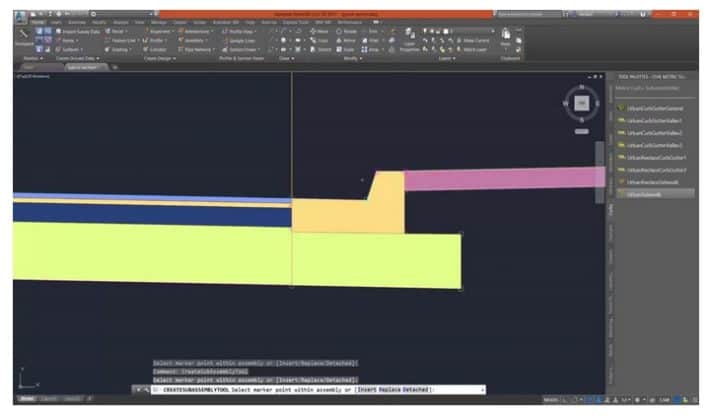Select the pink sidewalk shape in drawing
Image resolution: width=709 pixels, height=420 pixels.
coord(504,179)
